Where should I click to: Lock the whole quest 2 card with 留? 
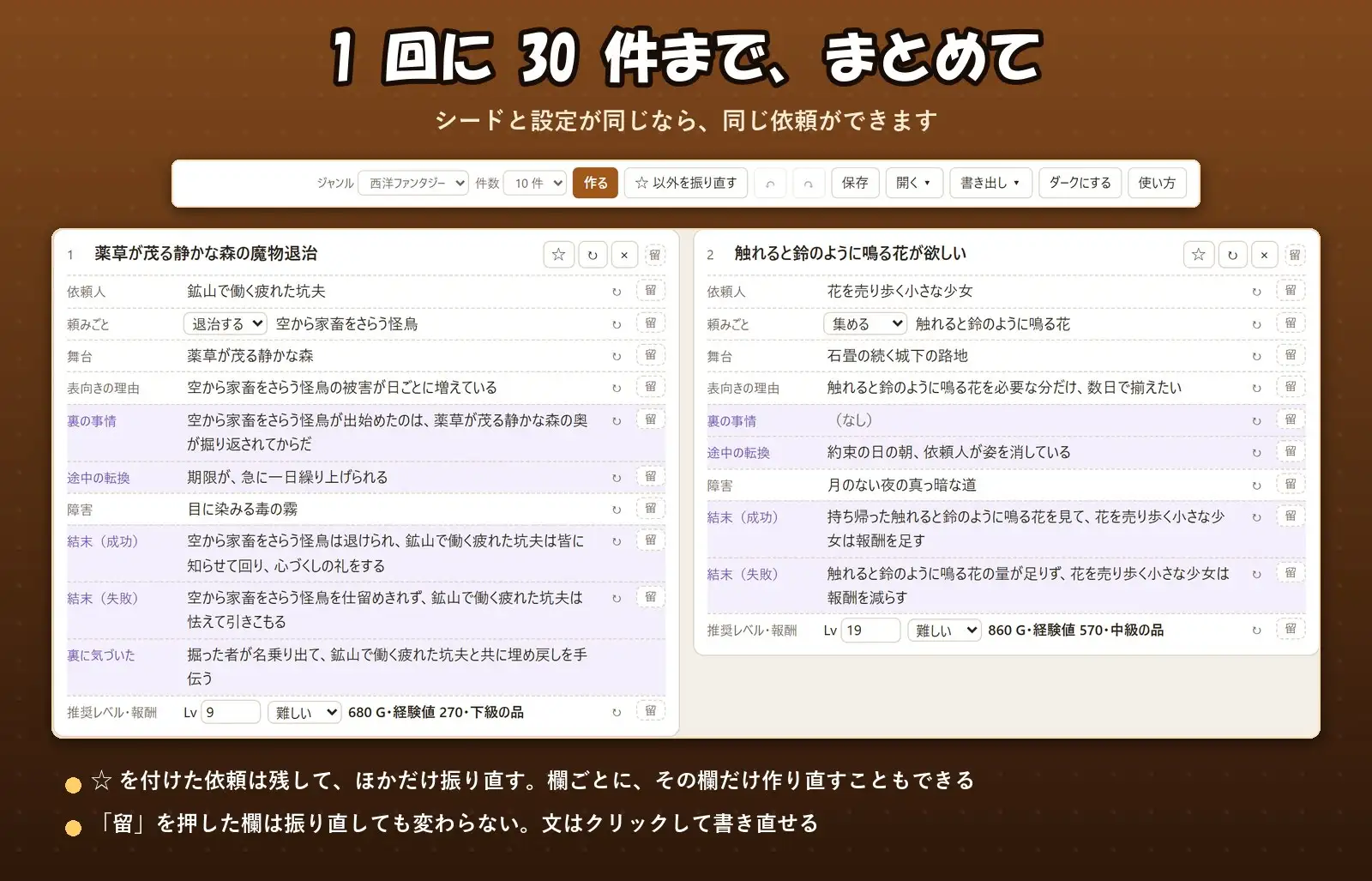tap(1295, 255)
